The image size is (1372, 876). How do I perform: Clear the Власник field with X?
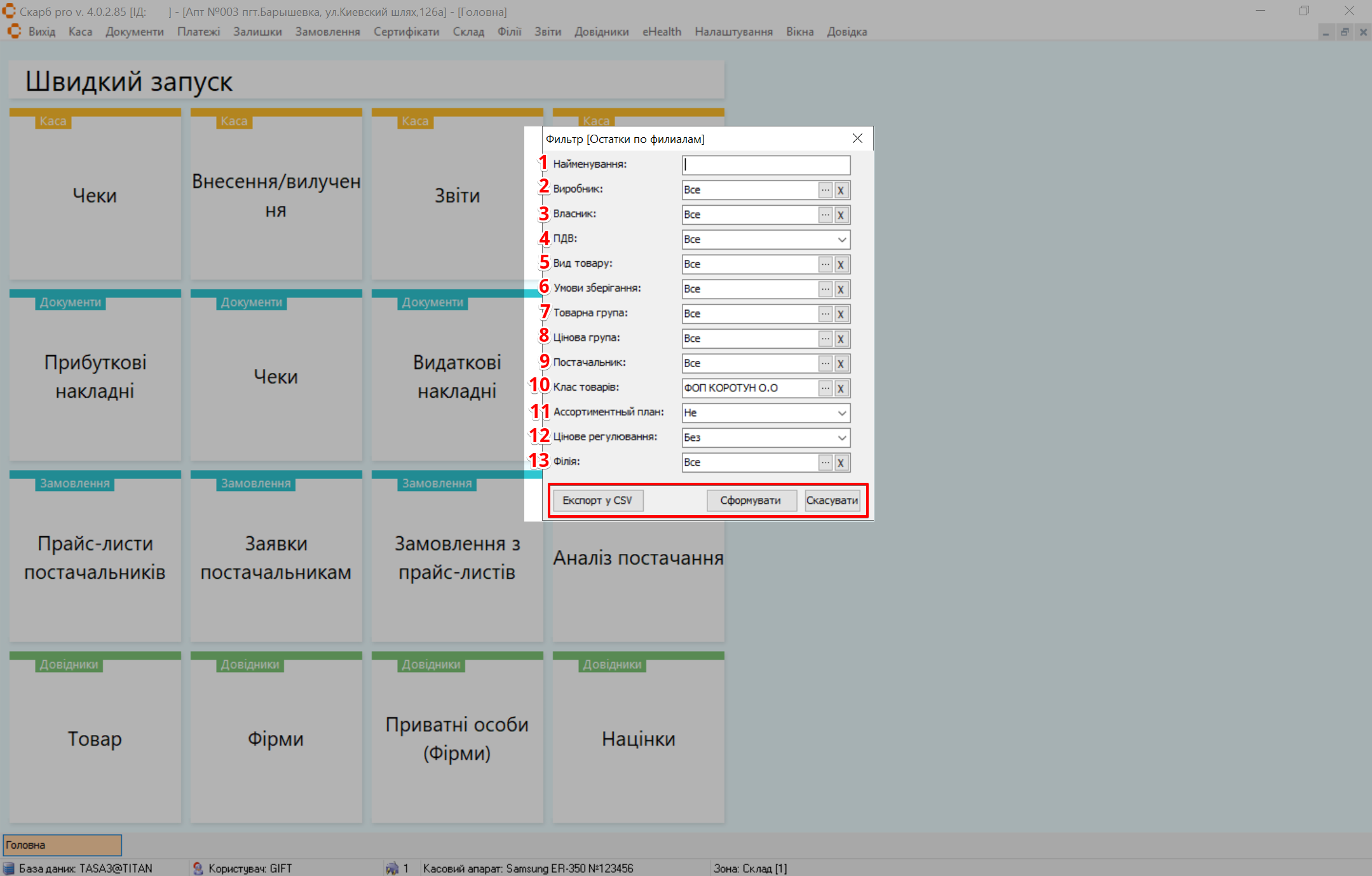(x=841, y=215)
